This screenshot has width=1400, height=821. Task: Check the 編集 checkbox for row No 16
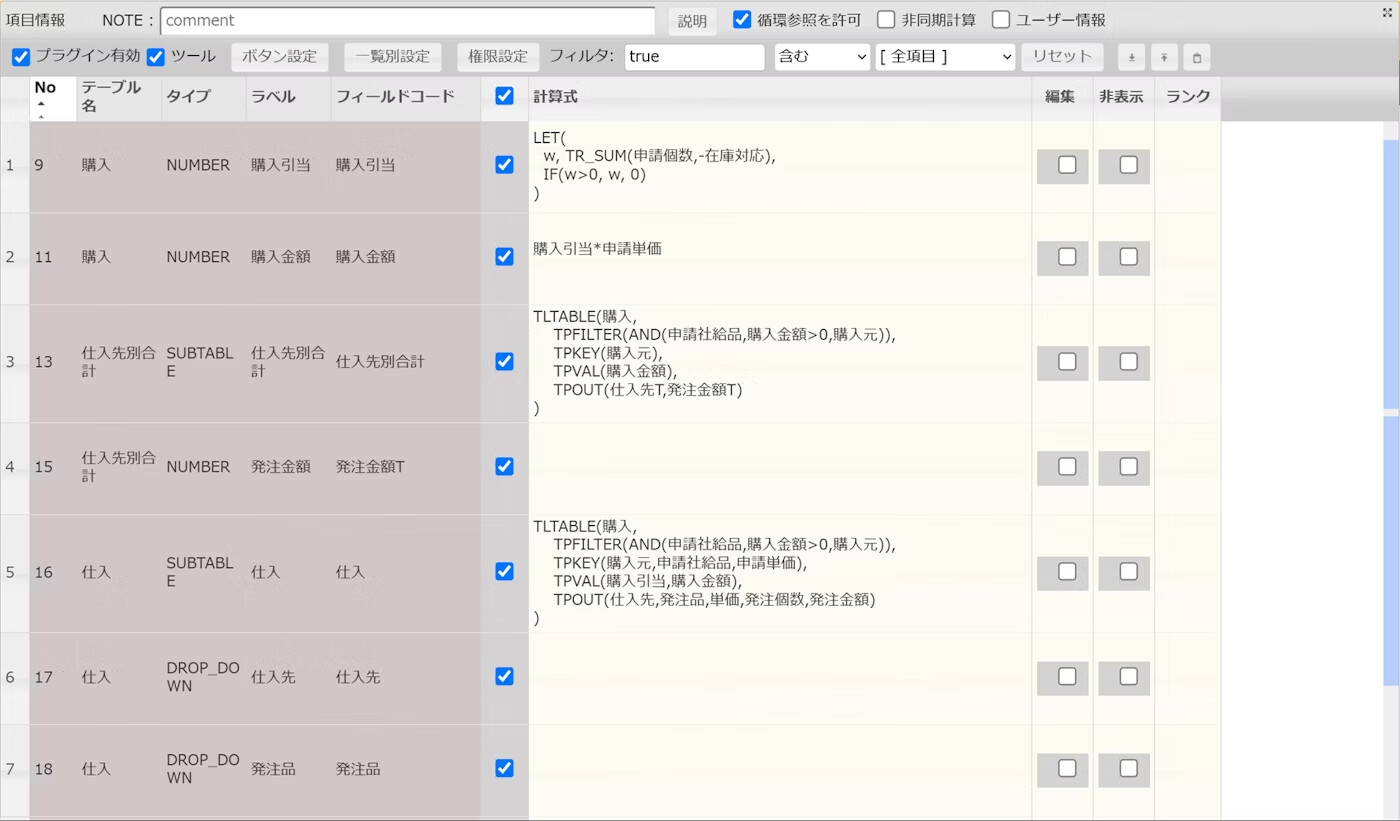tap(1067, 571)
